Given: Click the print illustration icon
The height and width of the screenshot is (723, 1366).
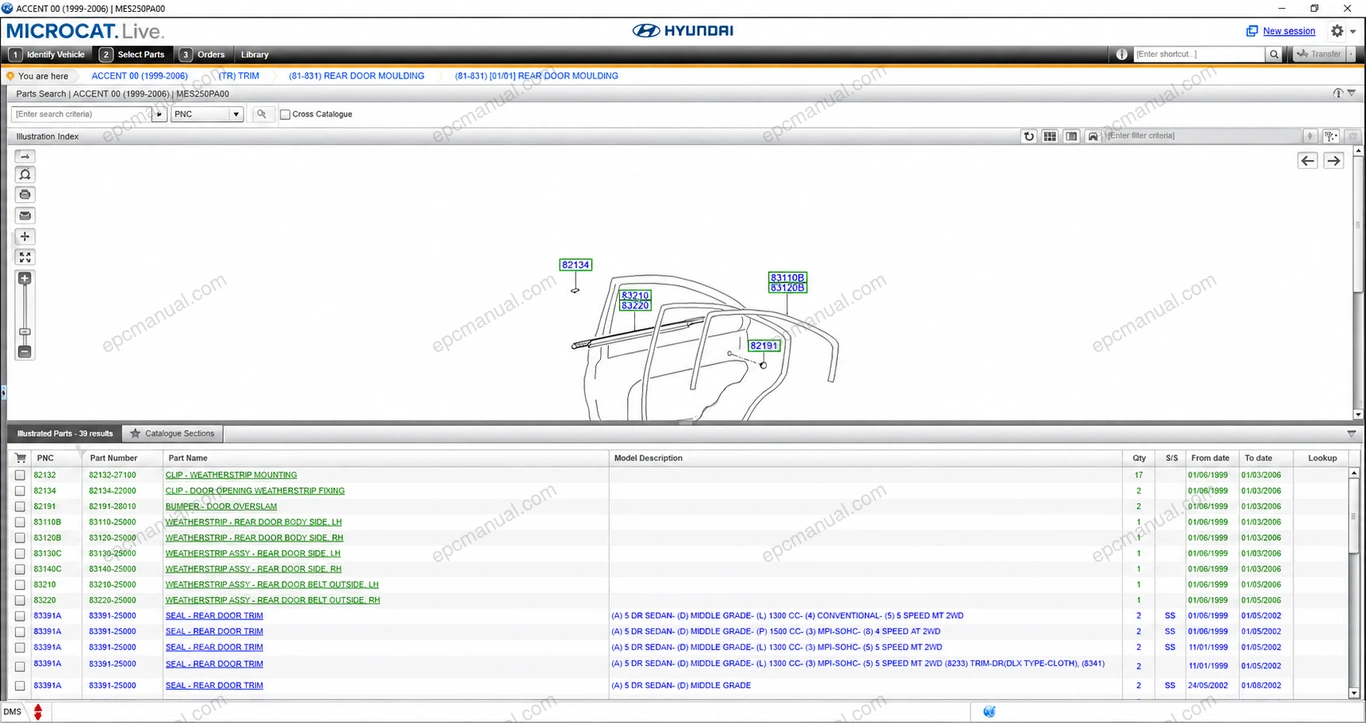Looking at the screenshot, I should pos(25,195).
